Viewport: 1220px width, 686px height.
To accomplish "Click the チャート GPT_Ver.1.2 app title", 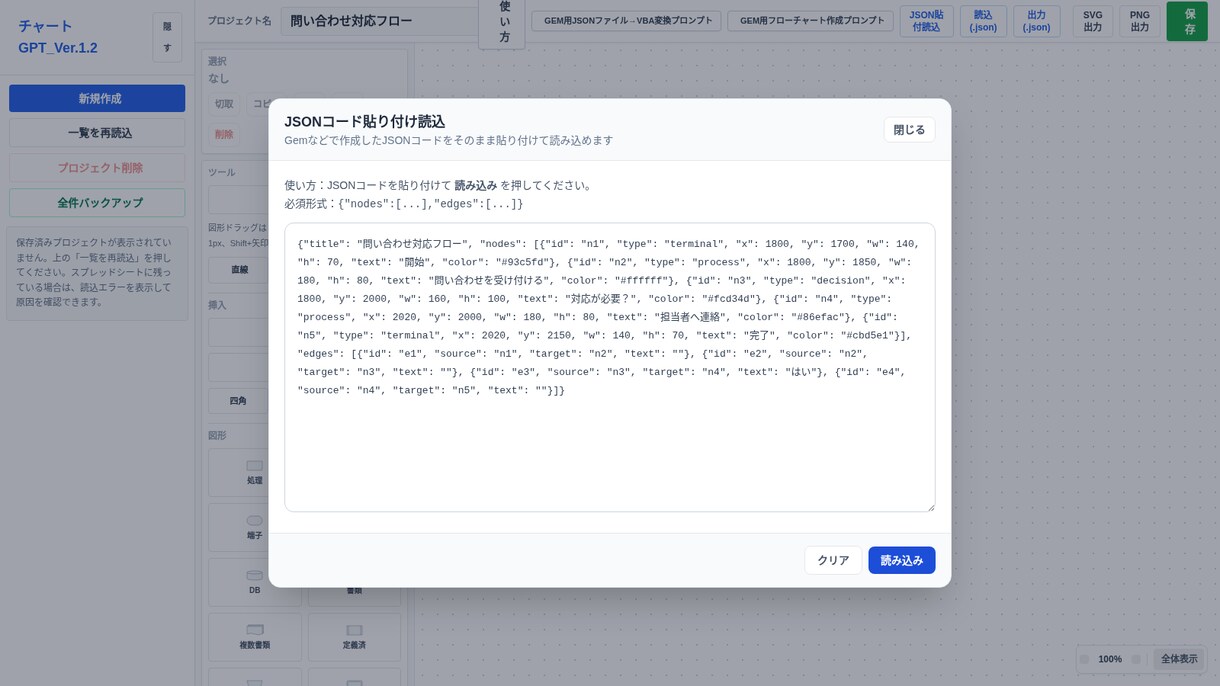I will (x=58, y=37).
